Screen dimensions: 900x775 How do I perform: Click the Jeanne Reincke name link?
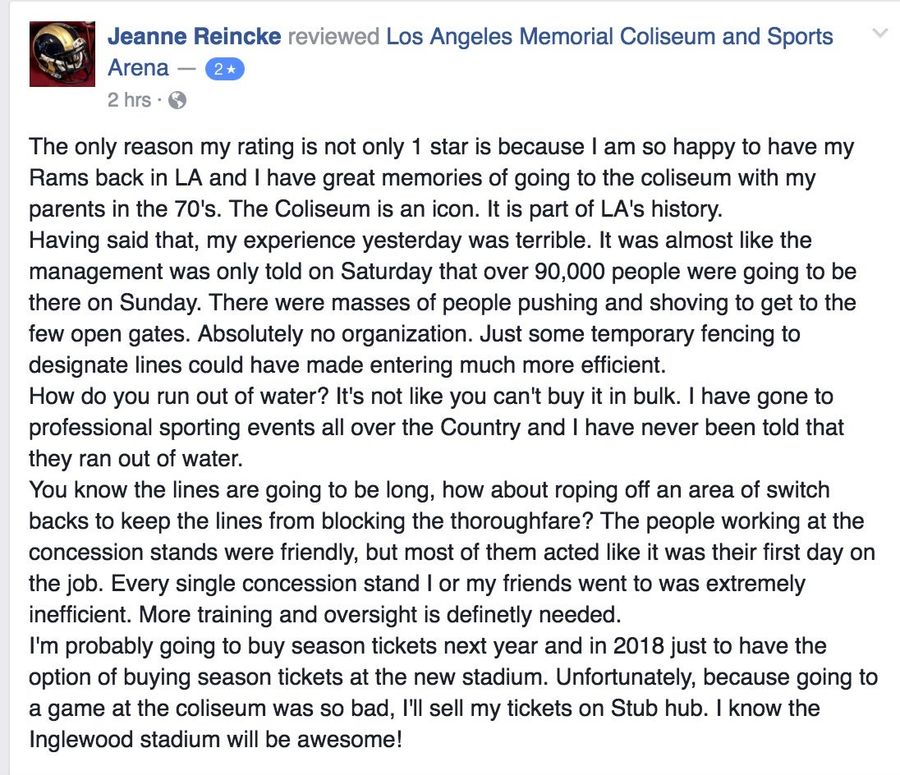[x=194, y=36]
